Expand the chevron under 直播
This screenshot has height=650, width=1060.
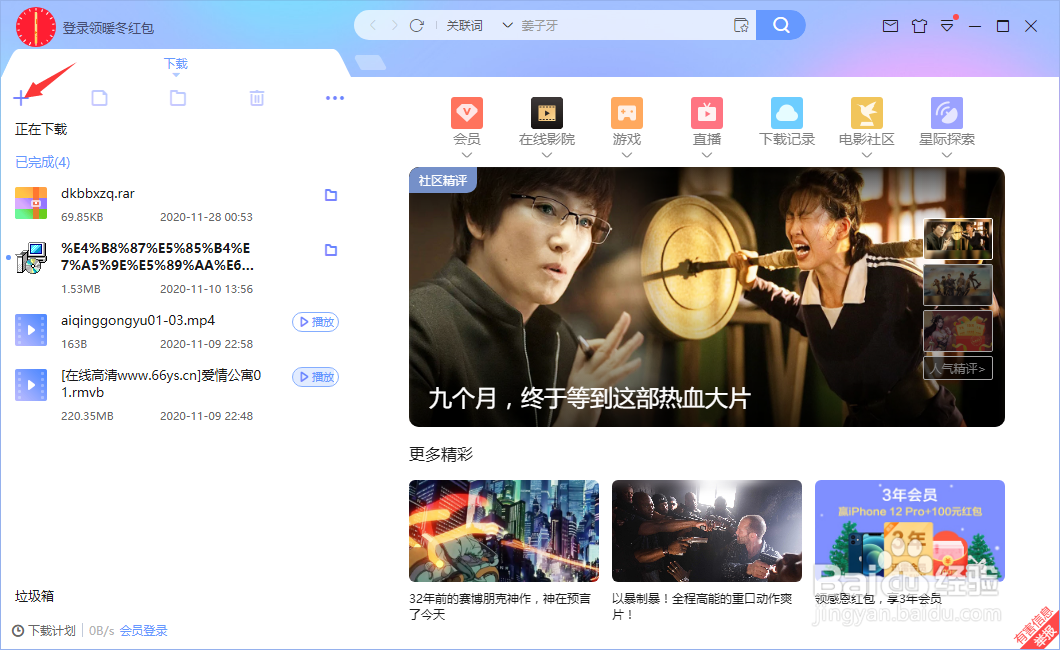(x=707, y=155)
